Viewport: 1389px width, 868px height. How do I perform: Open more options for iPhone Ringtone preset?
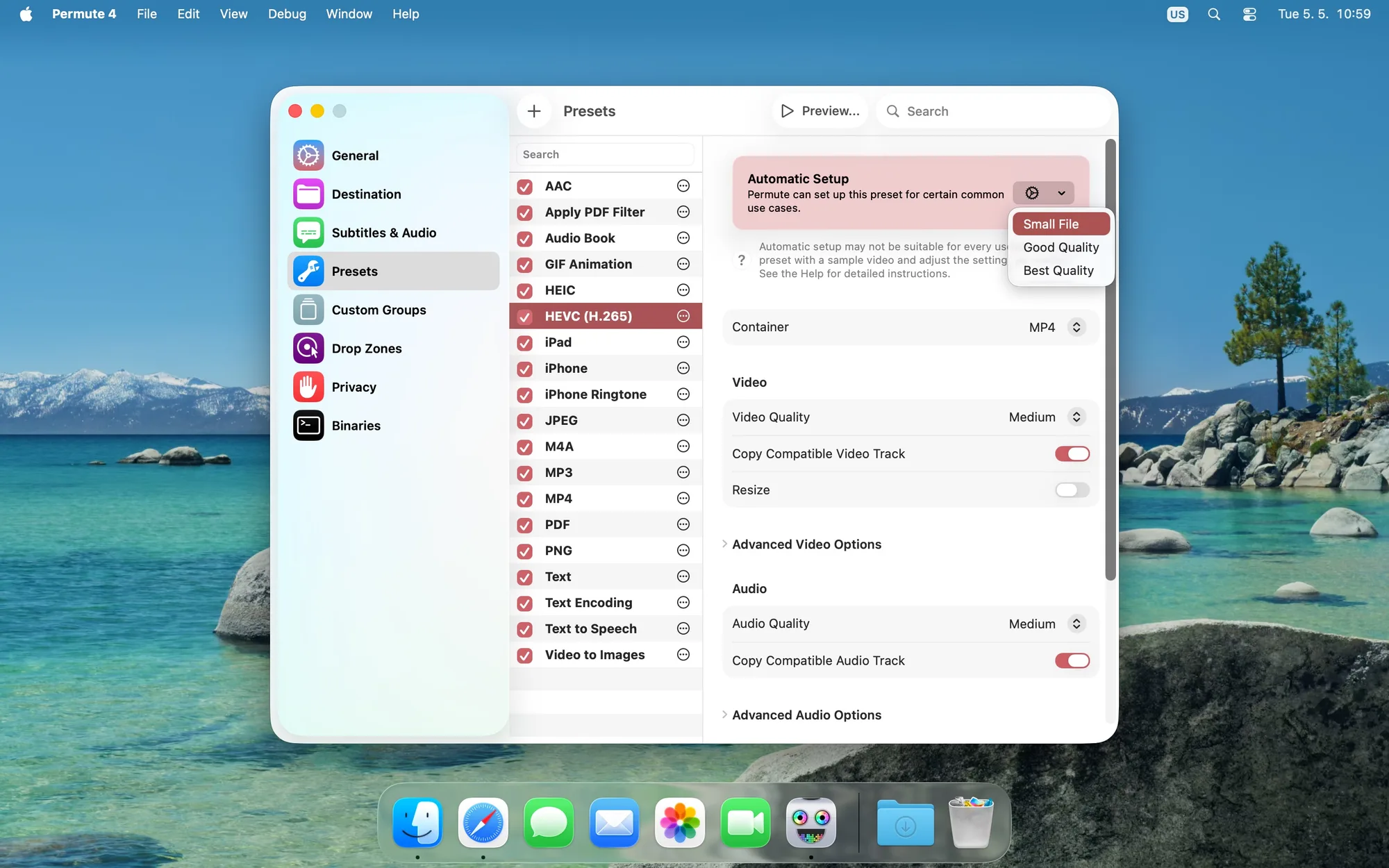(683, 394)
